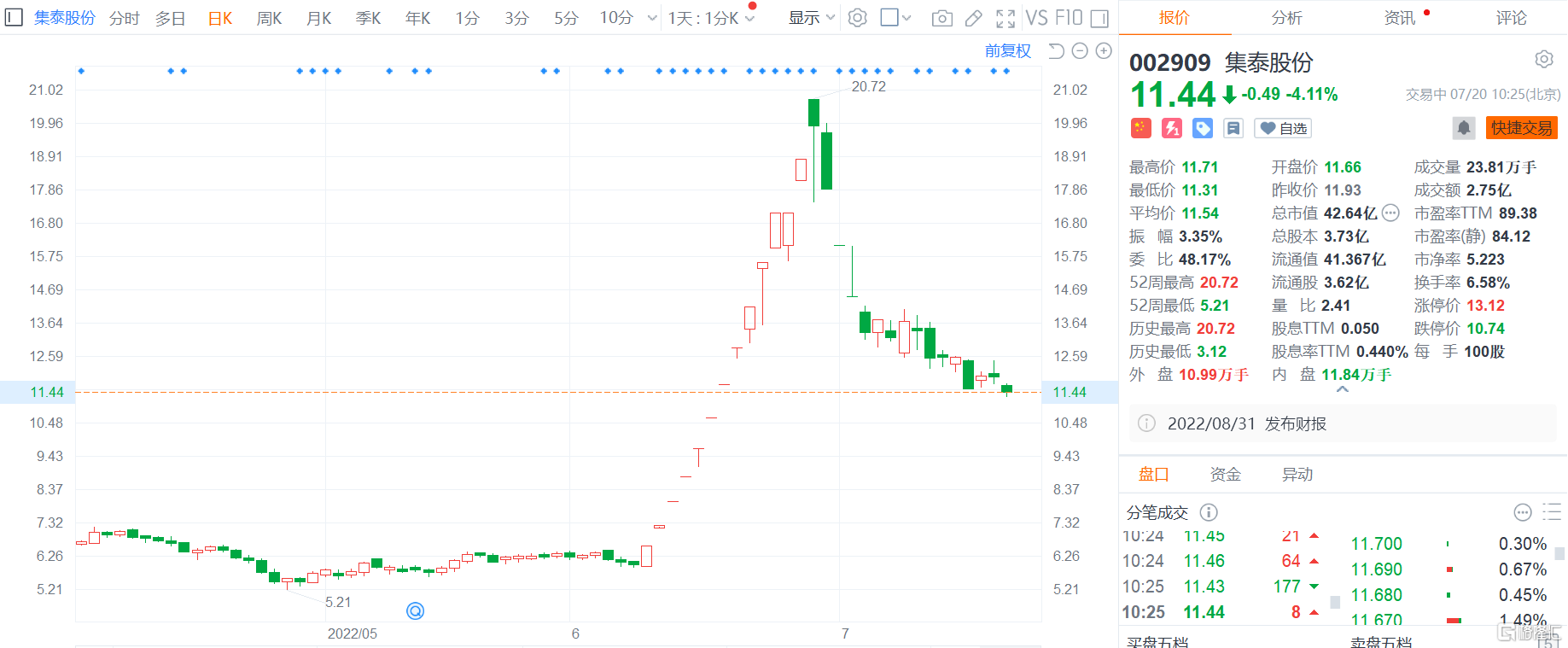Zoom in the chart with plus icon

tap(1104, 51)
